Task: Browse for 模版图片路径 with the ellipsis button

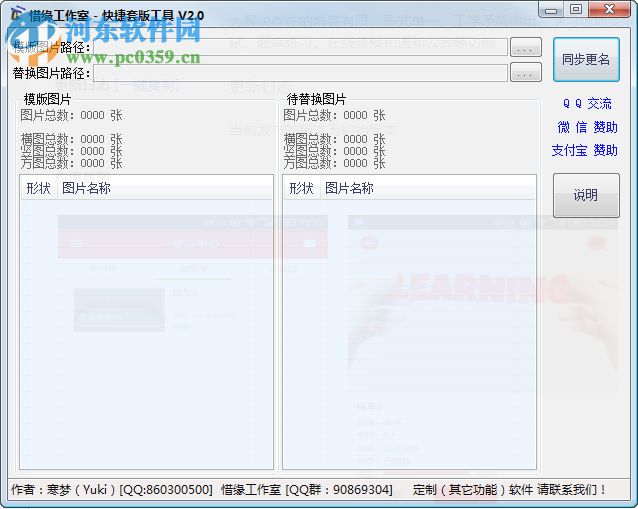Action: pos(526,47)
